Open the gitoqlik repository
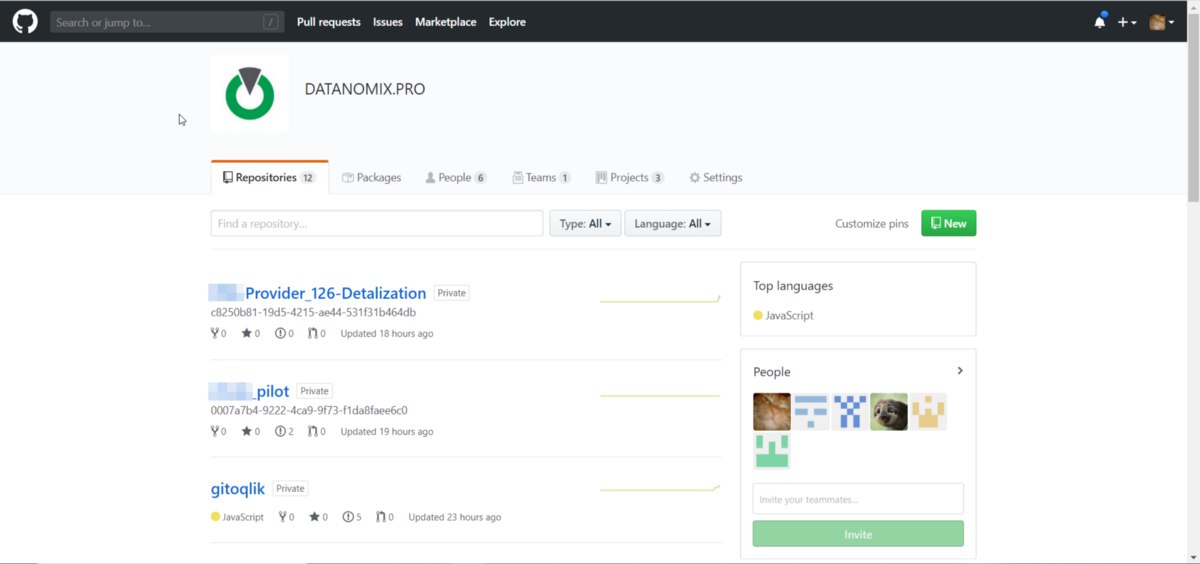1200x564 pixels. click(x=238, y=489)
